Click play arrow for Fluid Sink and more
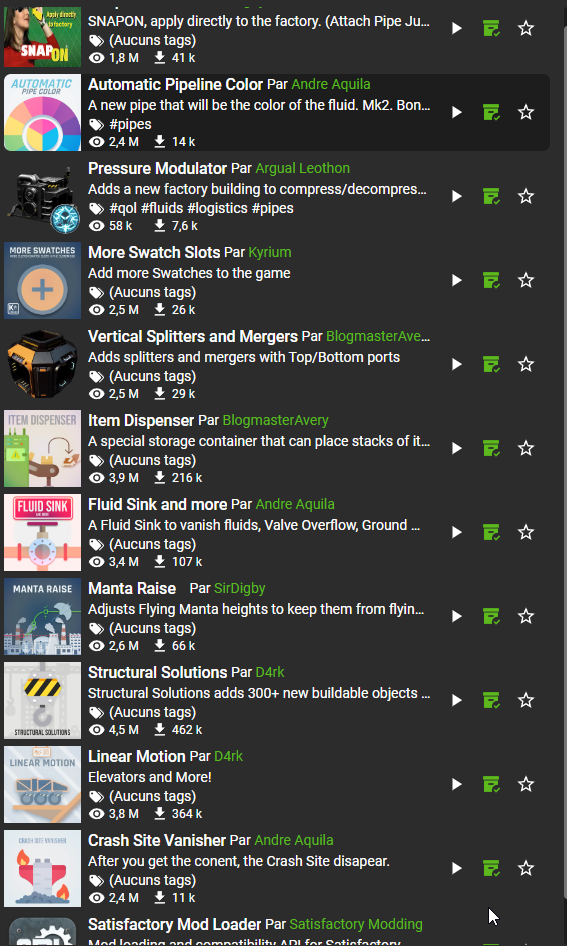 457,532
